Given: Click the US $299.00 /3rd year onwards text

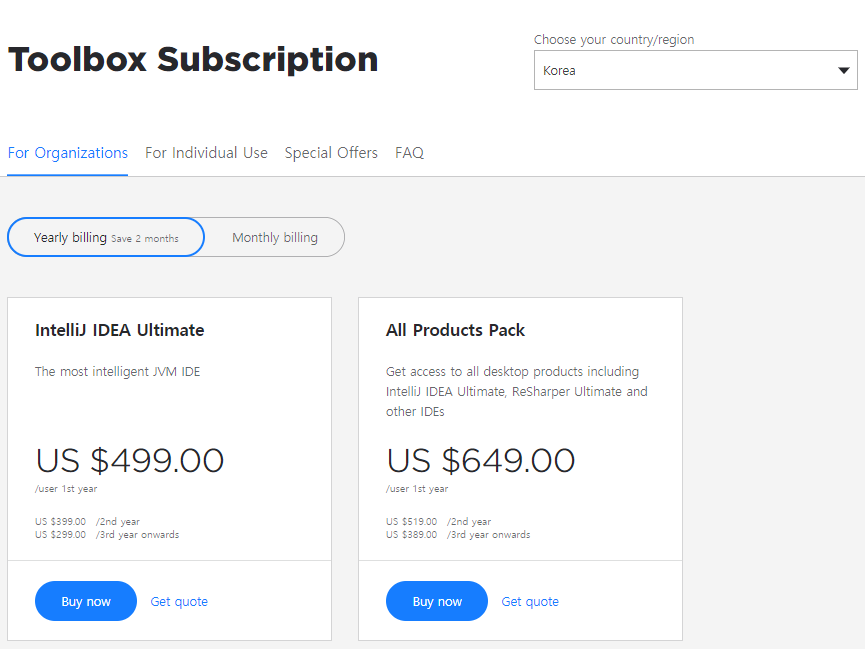Looking at the screenshot, I should click(107, 535).
